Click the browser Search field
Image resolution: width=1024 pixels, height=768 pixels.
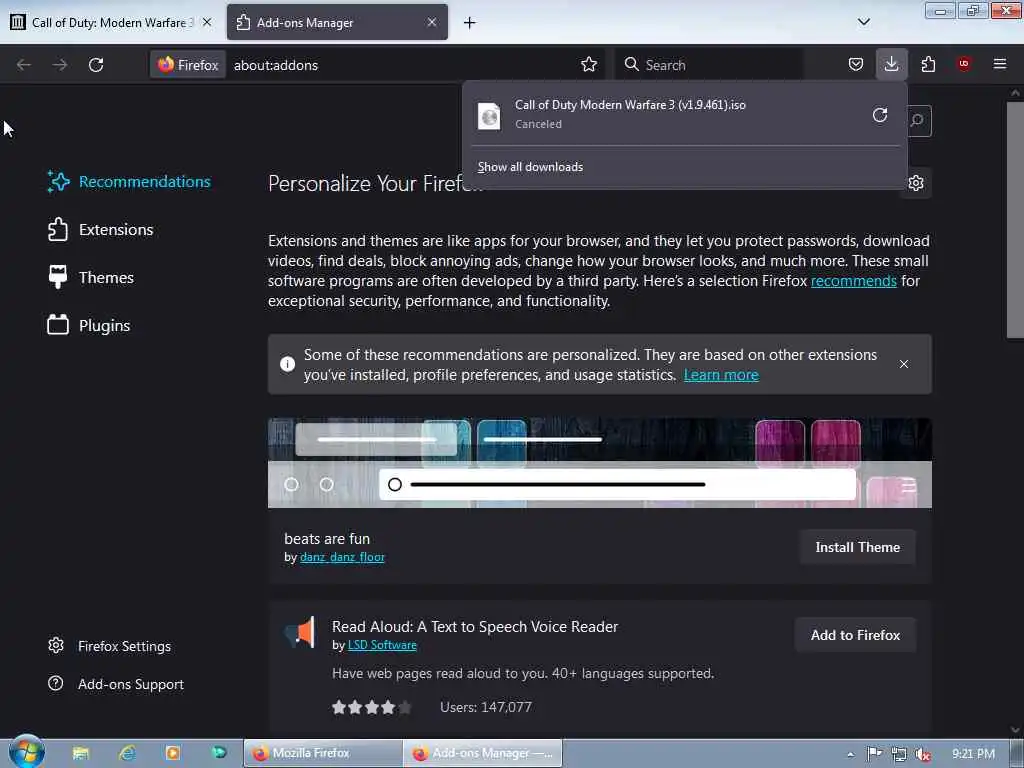[x=709, y=65]
